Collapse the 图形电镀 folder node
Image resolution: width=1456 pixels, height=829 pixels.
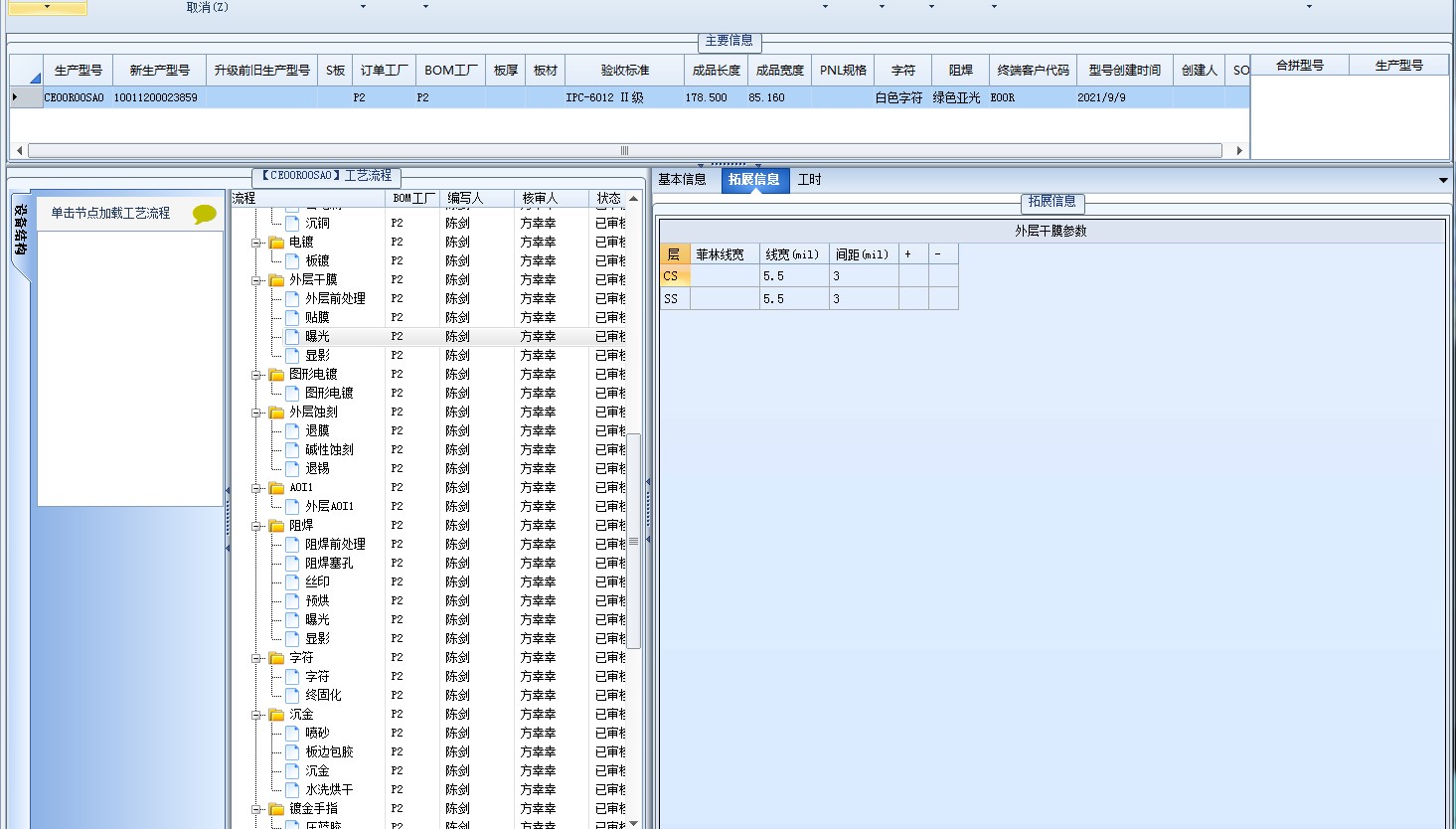[x=256, y=375]
